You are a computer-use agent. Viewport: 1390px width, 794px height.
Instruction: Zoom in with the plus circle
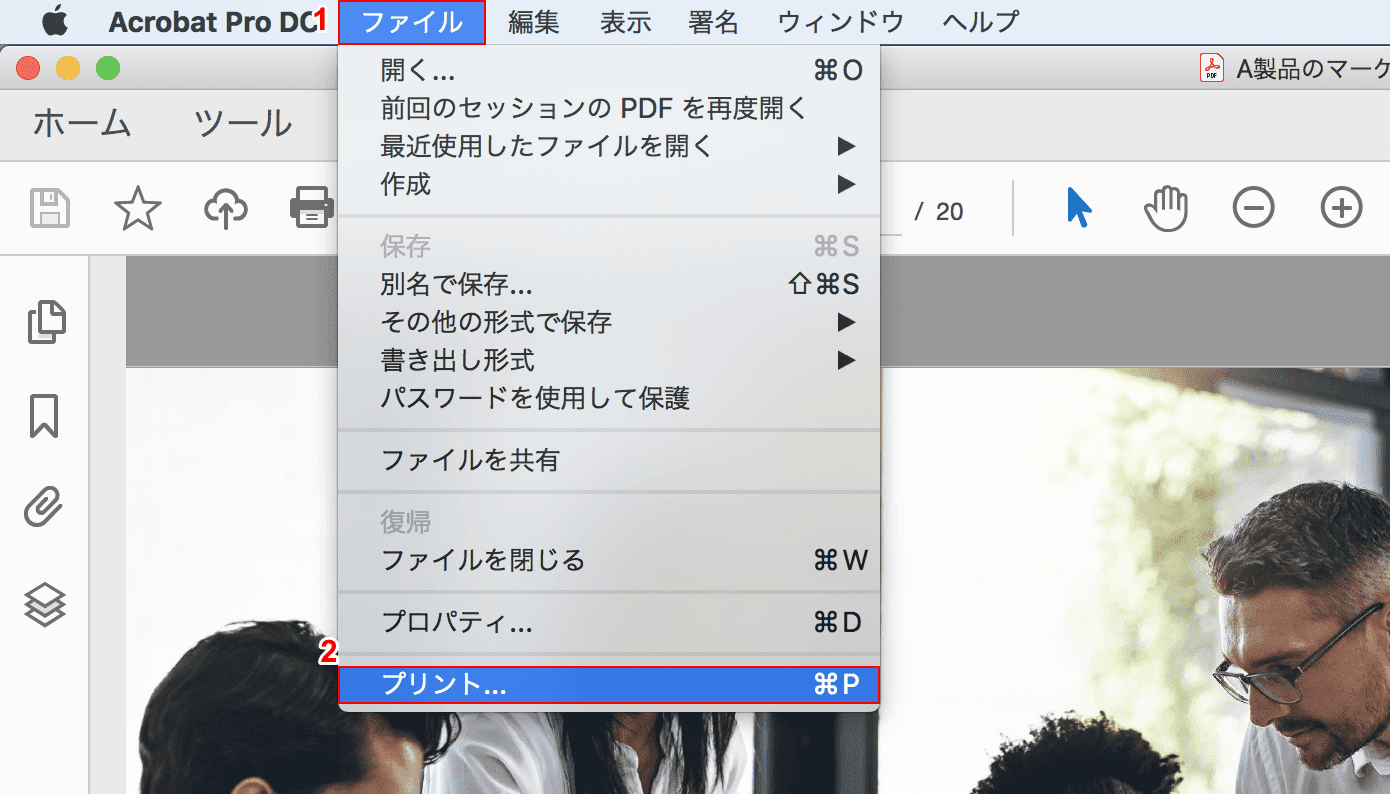pyautogui.click(x=1342, y=208)
